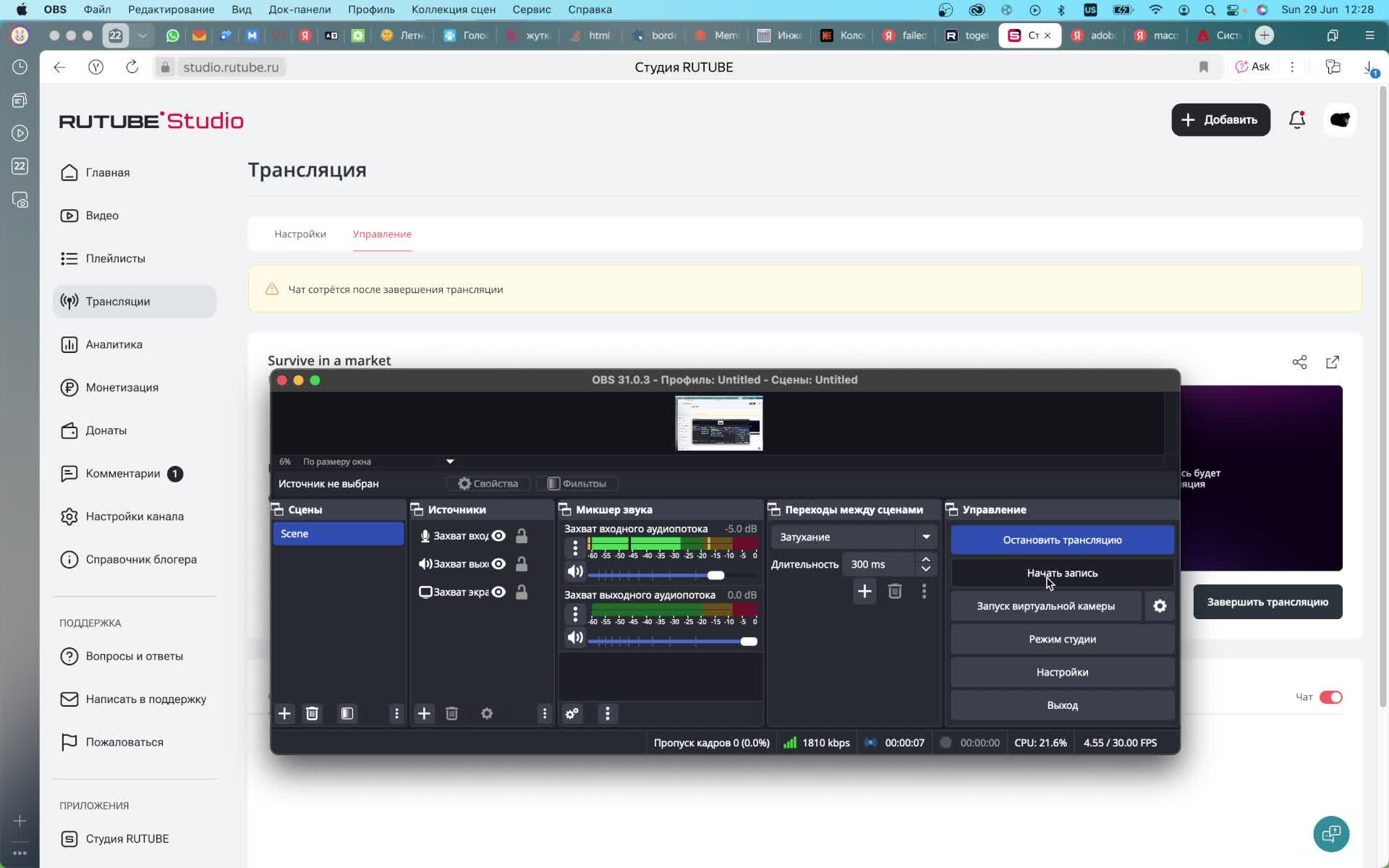Enable Режим студии button

(1062, 639)
